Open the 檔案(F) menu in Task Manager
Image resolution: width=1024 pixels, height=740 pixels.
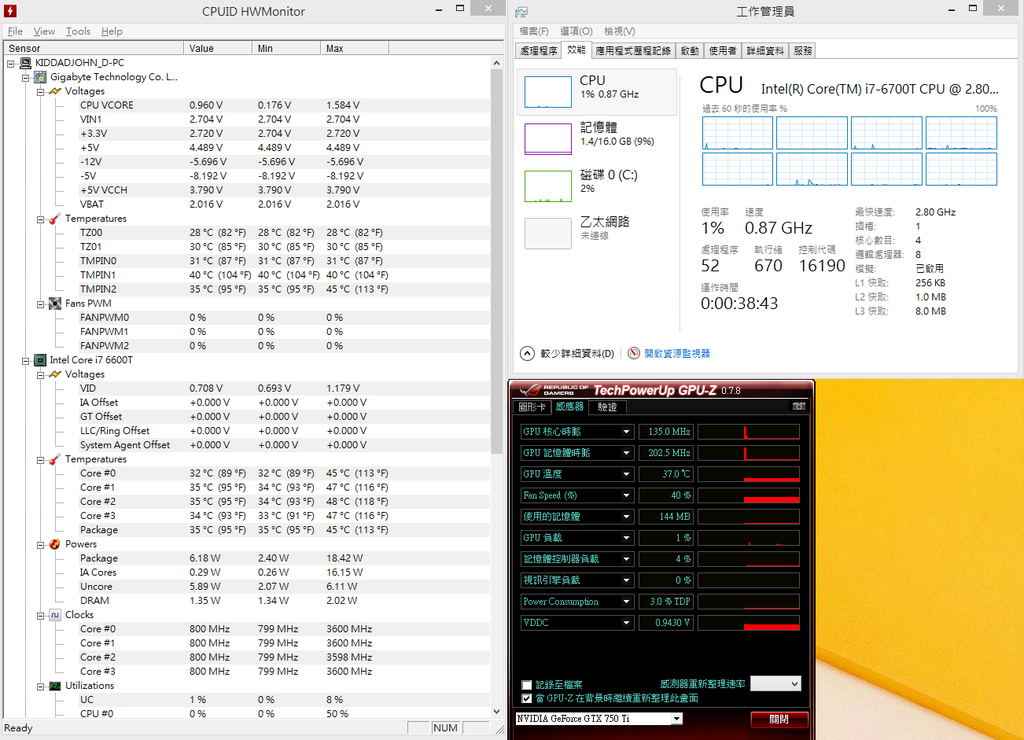click(534, 31)
